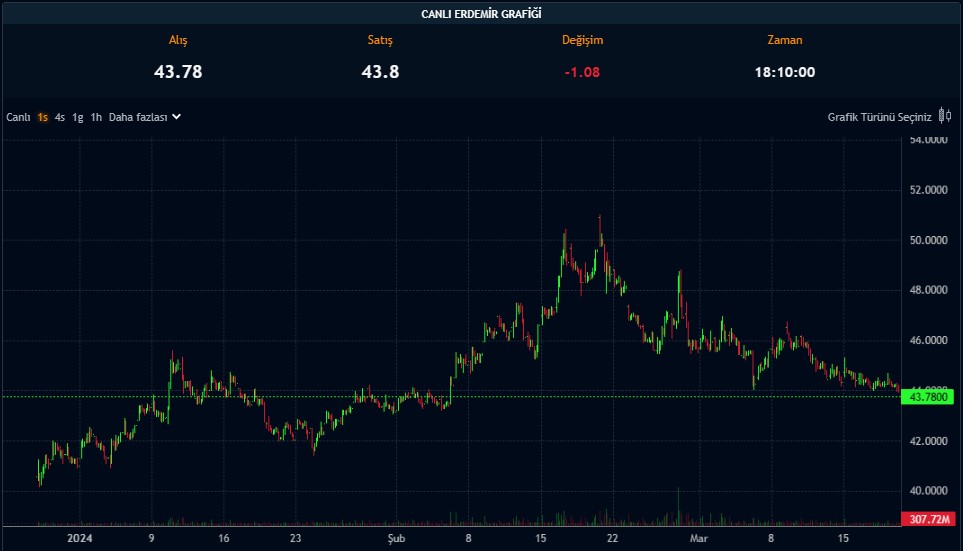Click the Satış price value 43.8

point(380,72)
